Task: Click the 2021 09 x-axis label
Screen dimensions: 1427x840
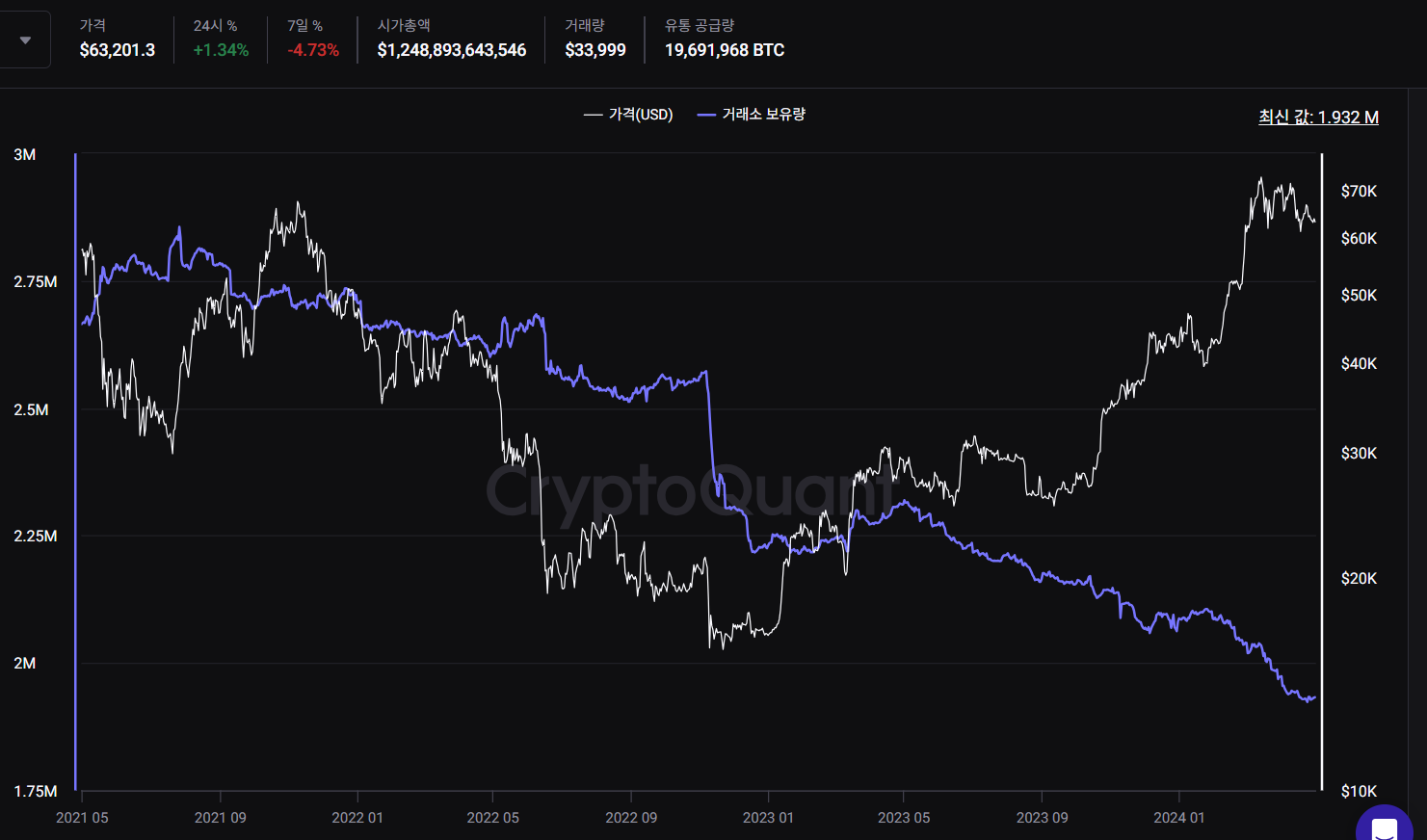Action: (x=221, y=818)
